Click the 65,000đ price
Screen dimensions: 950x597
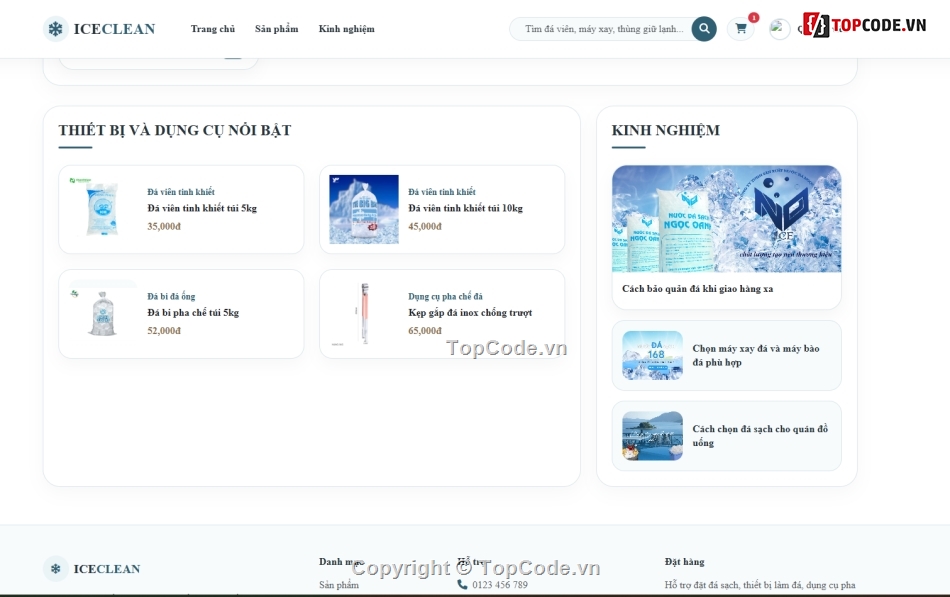425,331
